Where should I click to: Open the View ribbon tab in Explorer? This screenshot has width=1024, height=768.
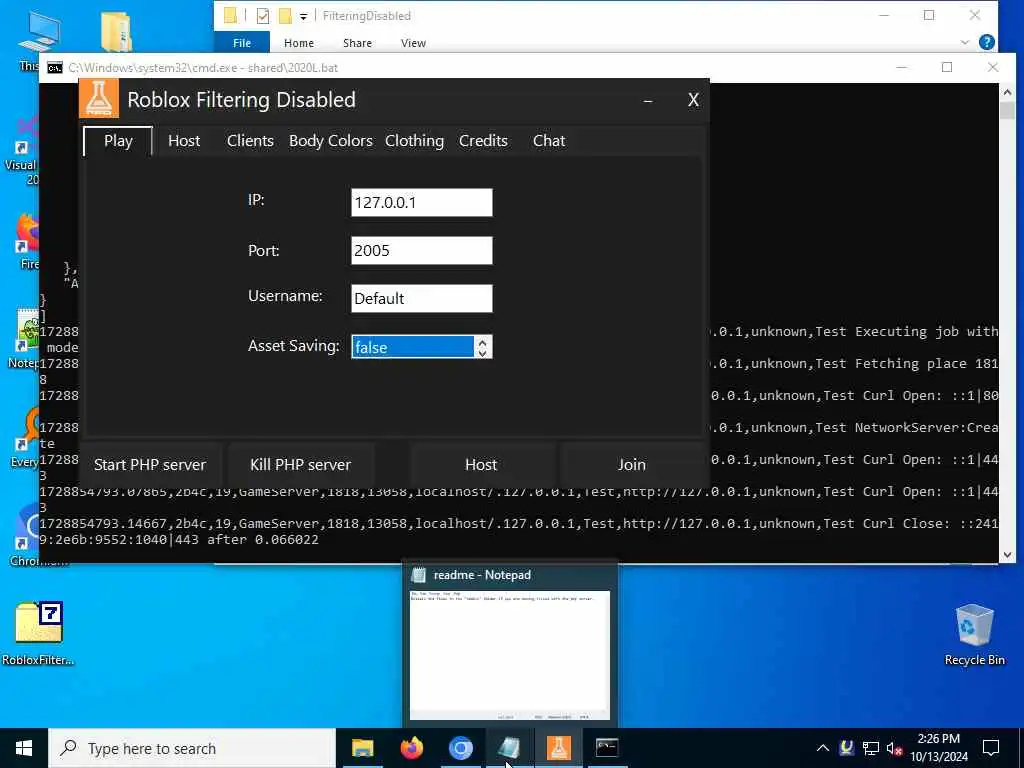[x=413, y=42]
